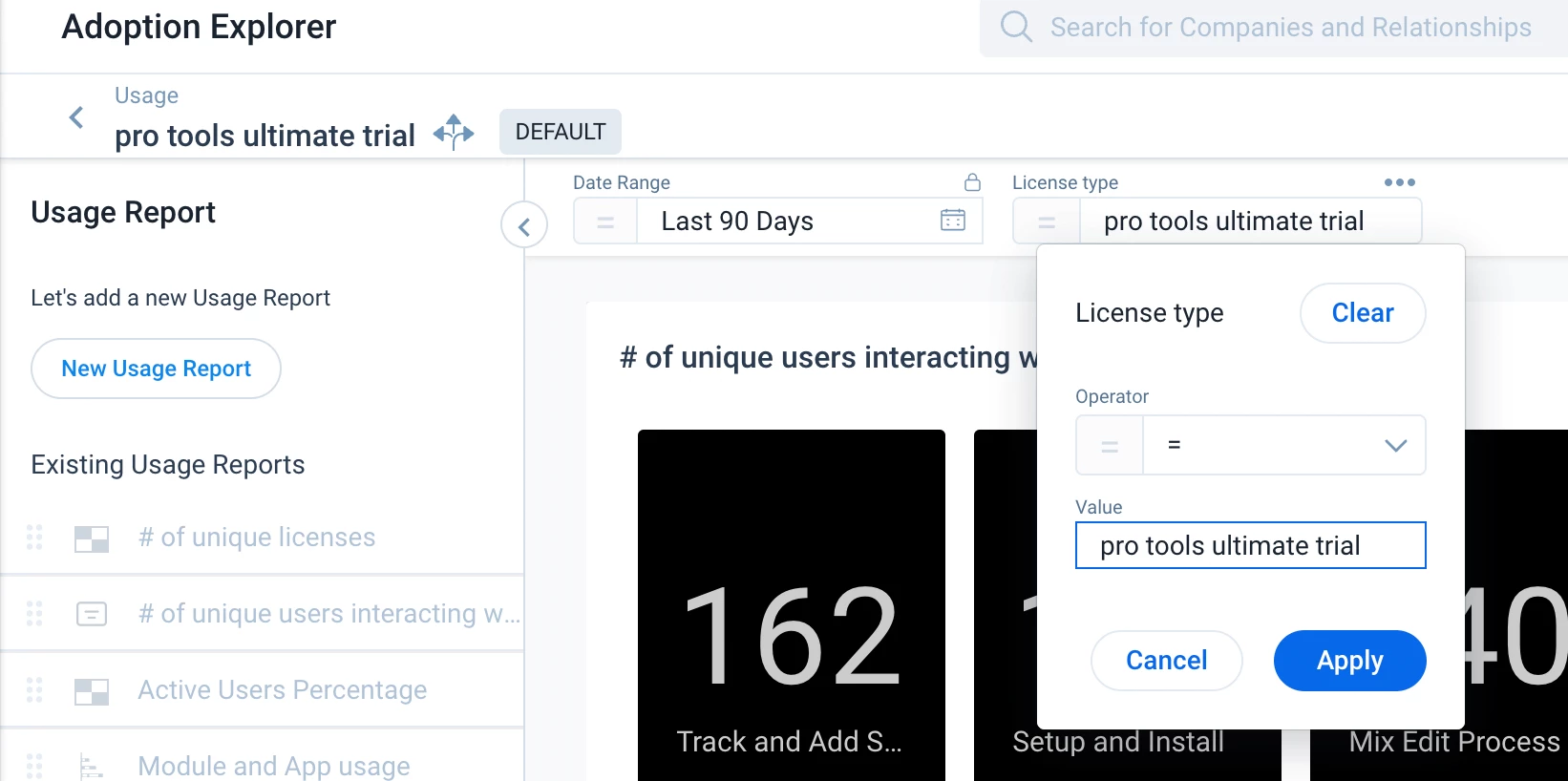The image size is (1568, 781).
Task: Select the Track and Add S... card showing 162
Action: (x=792, y=605)
